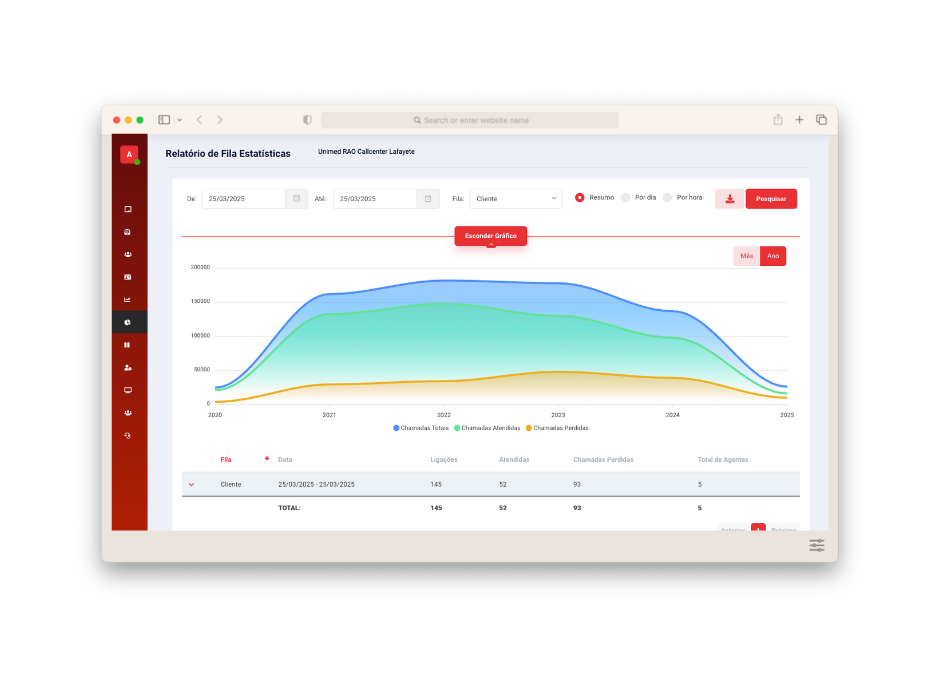
Task: Open the browser sidebar dropdown chevron
Action: 179,120
